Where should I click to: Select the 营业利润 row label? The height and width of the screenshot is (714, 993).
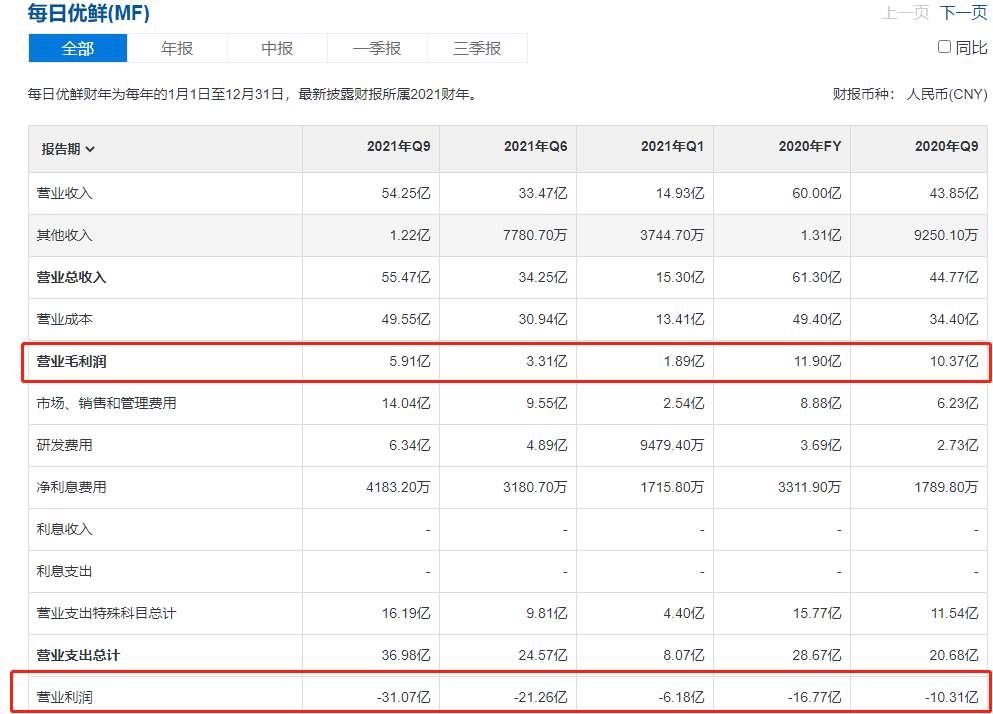(x=64, y=697)
